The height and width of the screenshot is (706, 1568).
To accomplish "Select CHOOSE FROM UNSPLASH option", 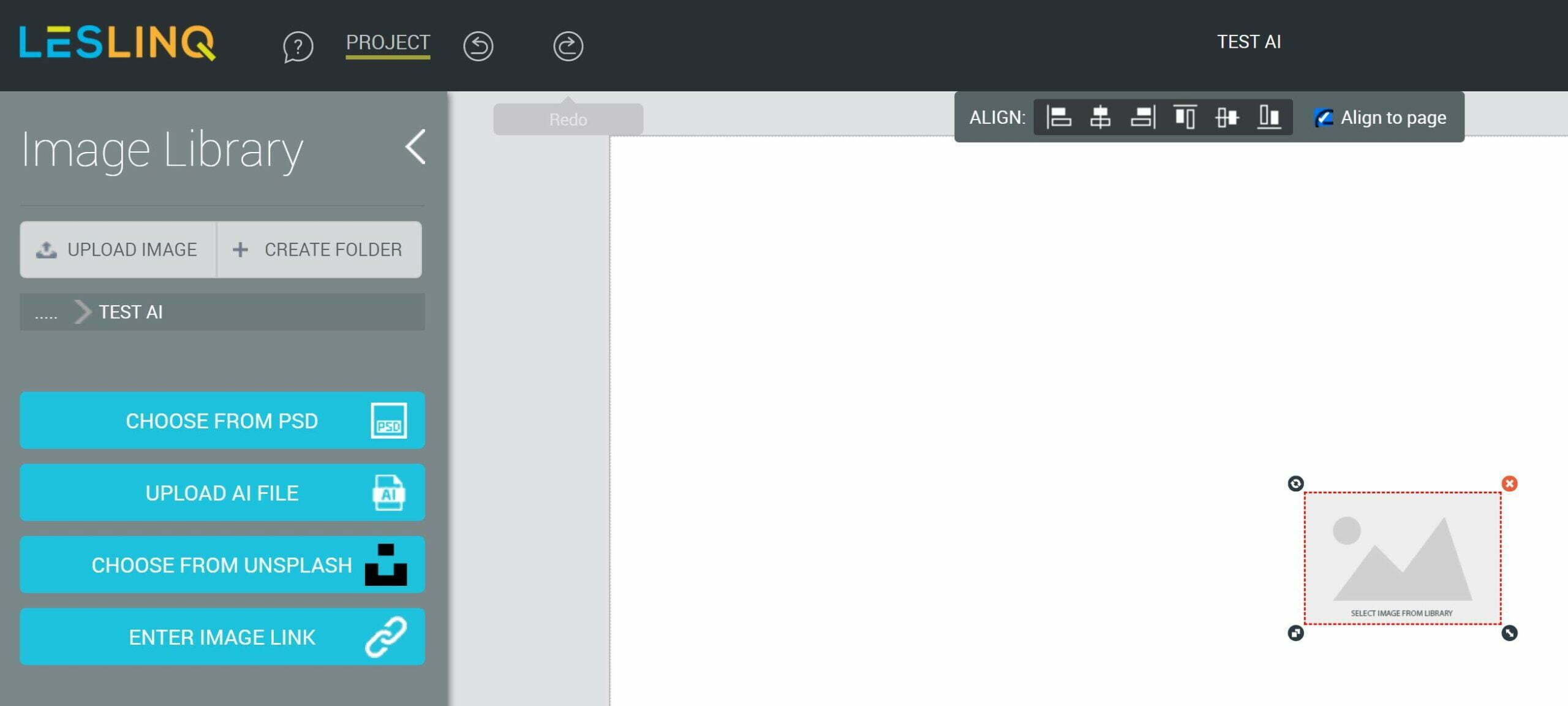I will (x=222, y=565).
